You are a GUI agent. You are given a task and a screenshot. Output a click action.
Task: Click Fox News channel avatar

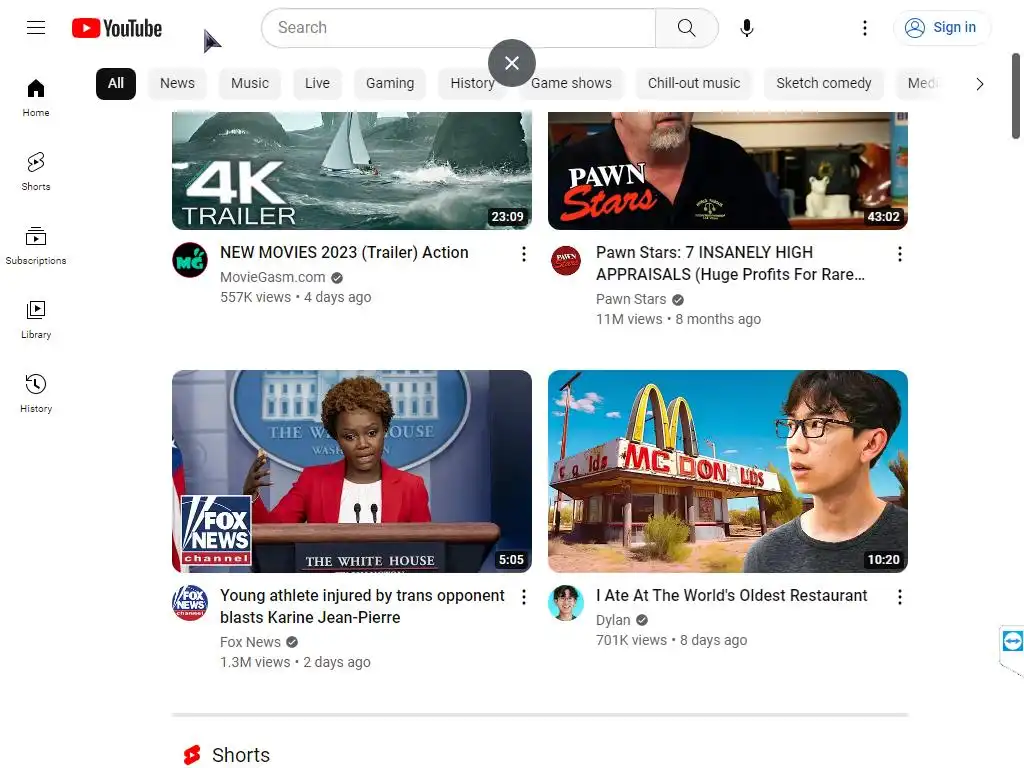click(x=190, y=603)
